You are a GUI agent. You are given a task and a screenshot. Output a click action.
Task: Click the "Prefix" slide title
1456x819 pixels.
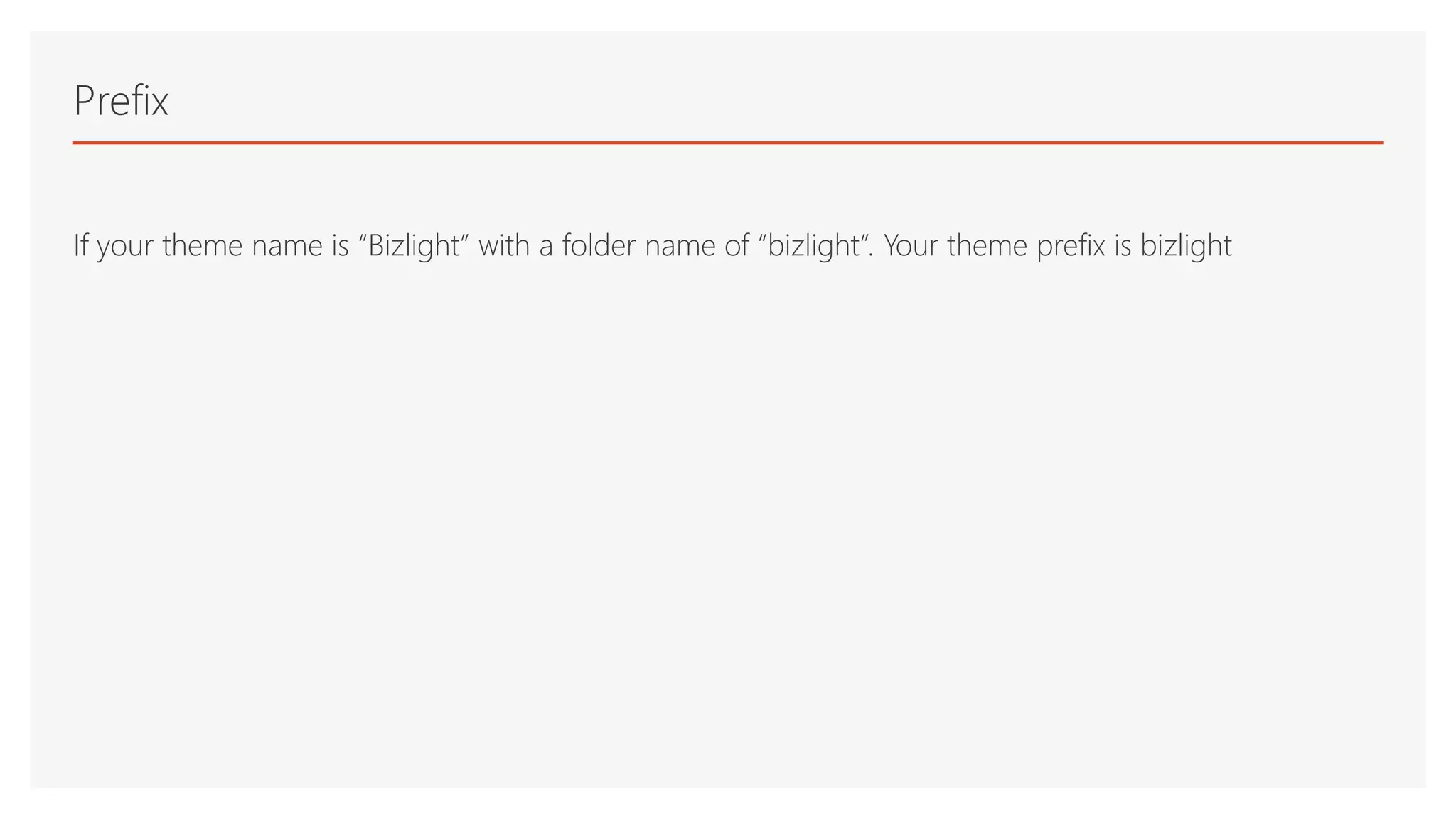[x=121, y=101]
